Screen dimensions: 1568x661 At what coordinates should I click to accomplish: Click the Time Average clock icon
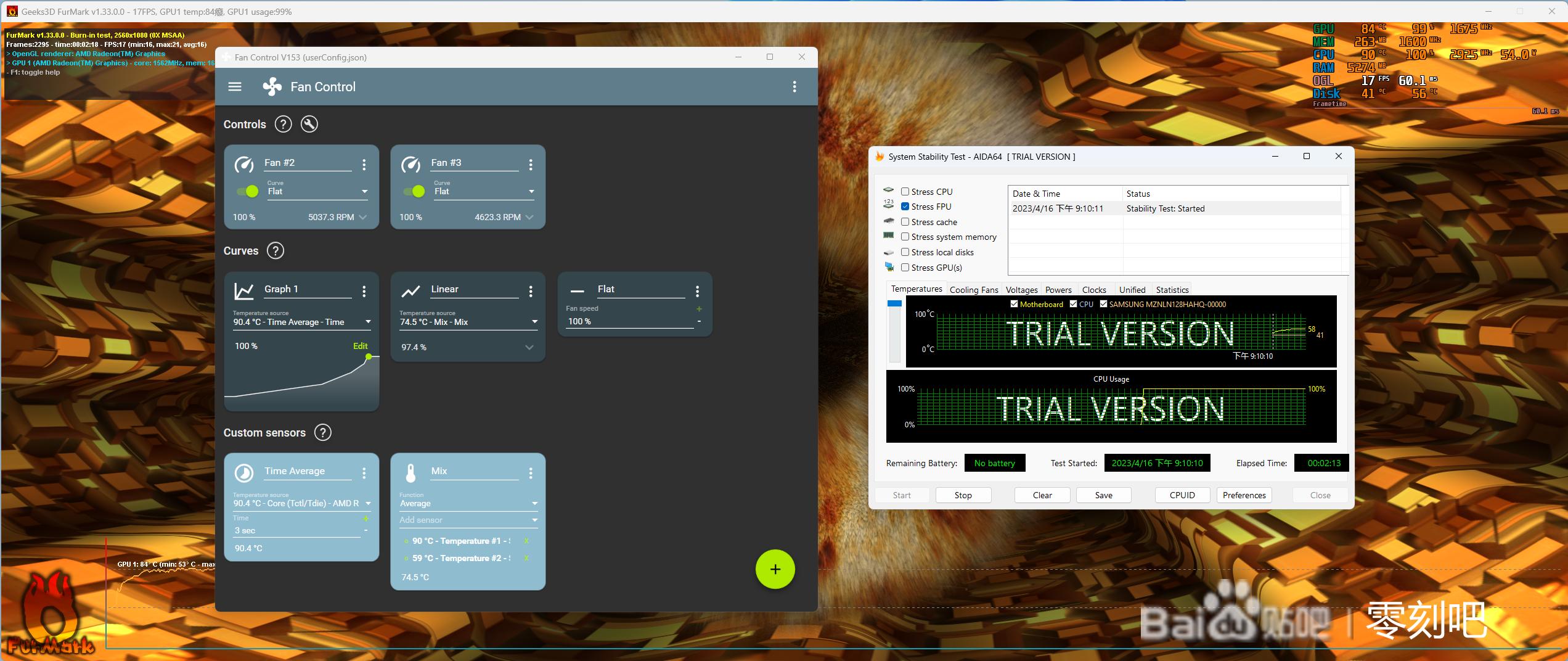pyautogui.click(x=244, y=473)
